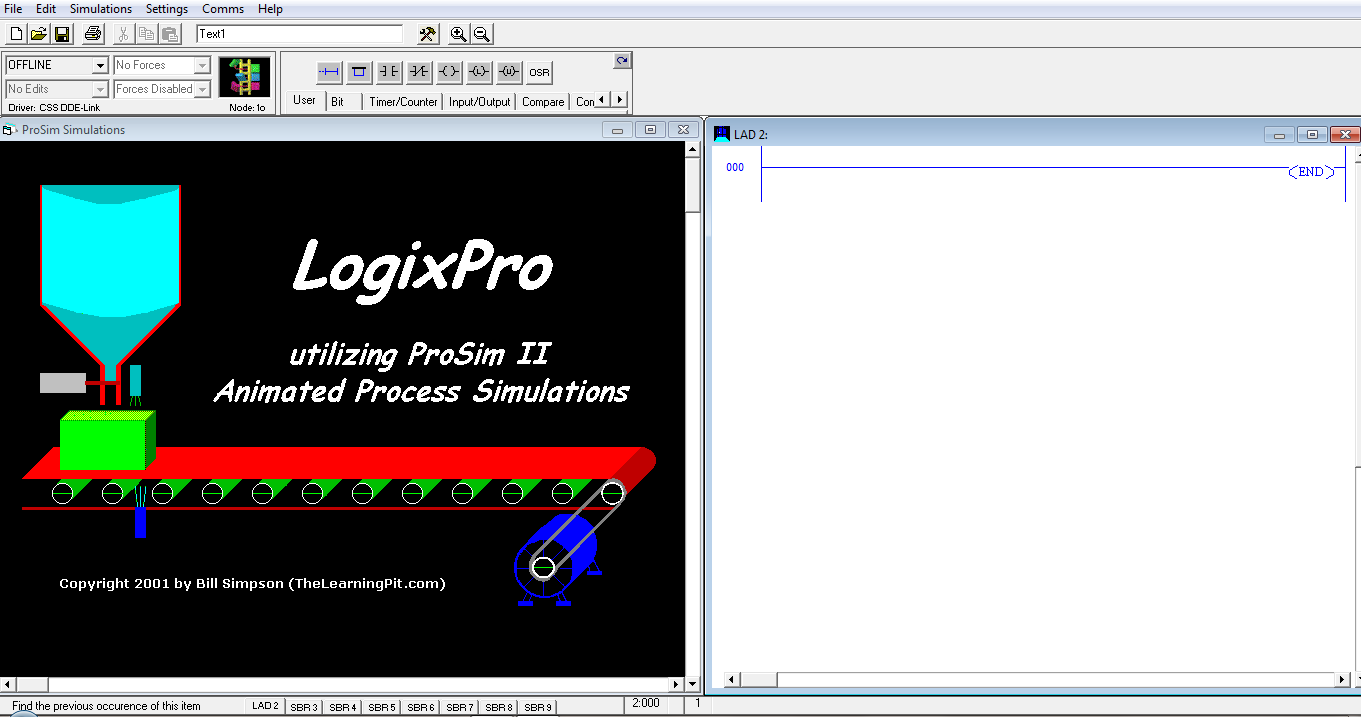The image size is (1361, 717).
Task: Print the program with the printer icon
Action: click(x=93, y=33)
